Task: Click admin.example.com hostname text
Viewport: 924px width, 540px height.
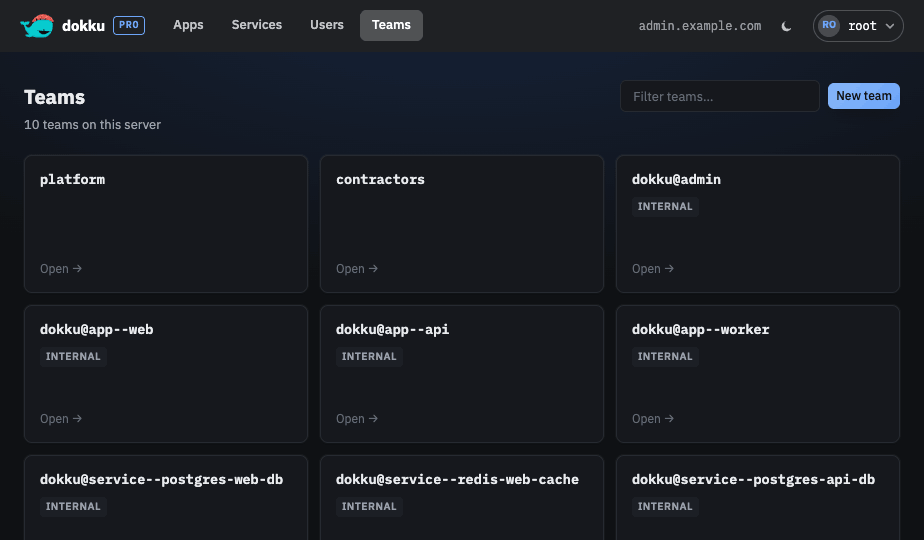Action: coord(700,26)
